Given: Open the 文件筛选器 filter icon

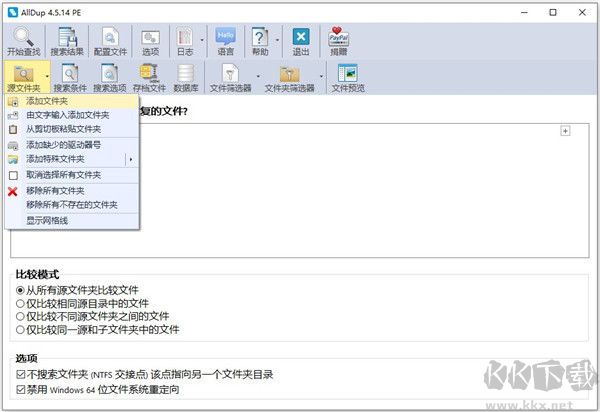Looking at the screenshot, I should [x=230, y=73].
